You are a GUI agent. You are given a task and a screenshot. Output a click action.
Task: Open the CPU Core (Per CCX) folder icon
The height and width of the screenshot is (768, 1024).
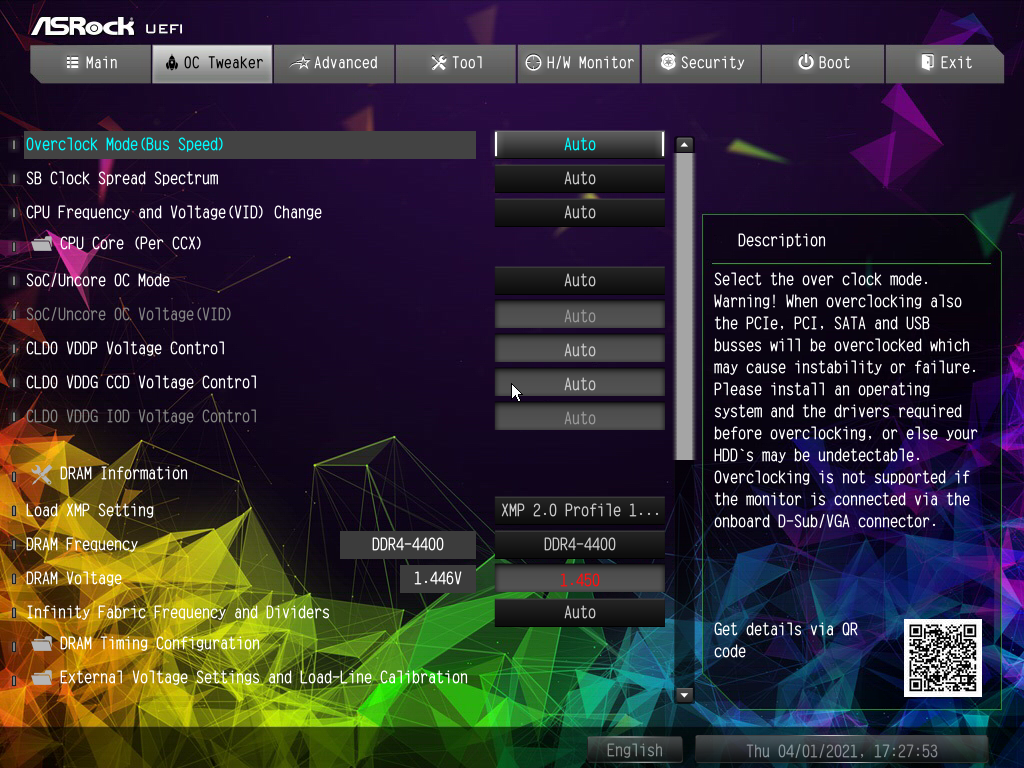click(42, 244)
